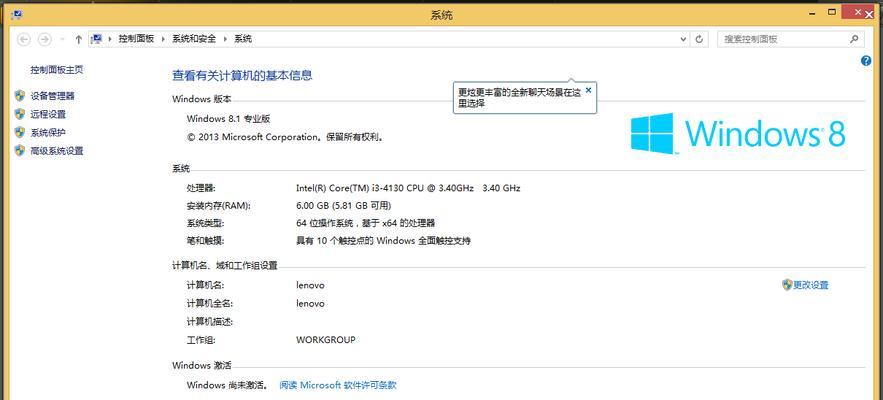Click the Microsoft Corporation copyright line
Image resolution: width=883 pixels, height=400 pixels.
[286, 137]
